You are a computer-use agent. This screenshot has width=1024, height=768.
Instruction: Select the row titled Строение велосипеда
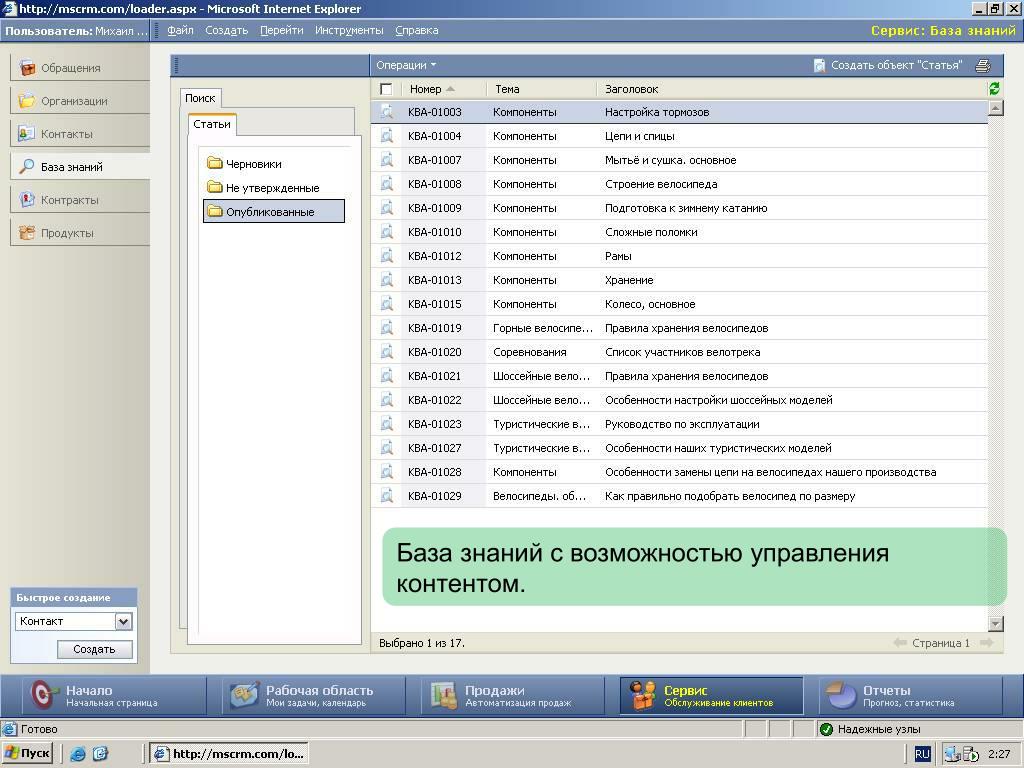pyautogui.click(x=679, y=184)
